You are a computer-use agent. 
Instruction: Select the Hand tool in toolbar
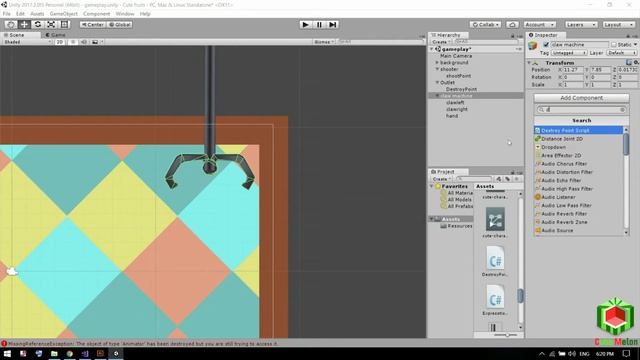[x=11, y=24]
